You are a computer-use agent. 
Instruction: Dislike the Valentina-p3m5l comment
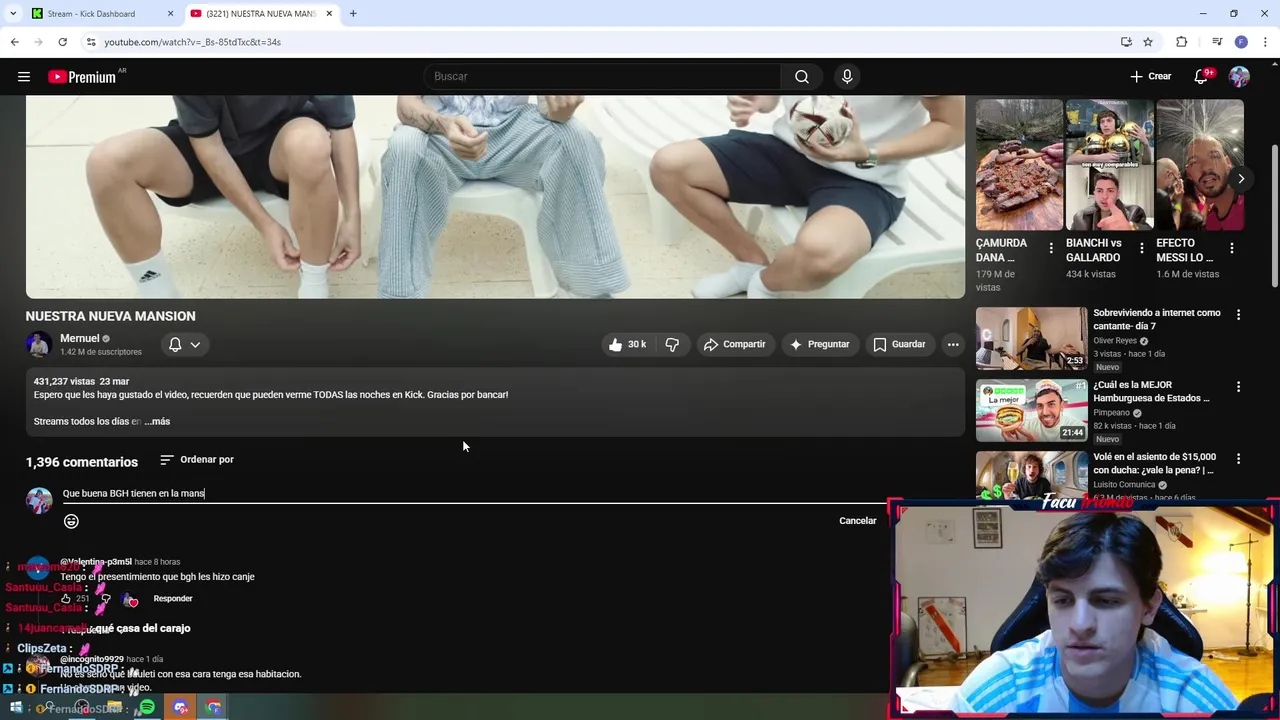[x=105, y=598]
